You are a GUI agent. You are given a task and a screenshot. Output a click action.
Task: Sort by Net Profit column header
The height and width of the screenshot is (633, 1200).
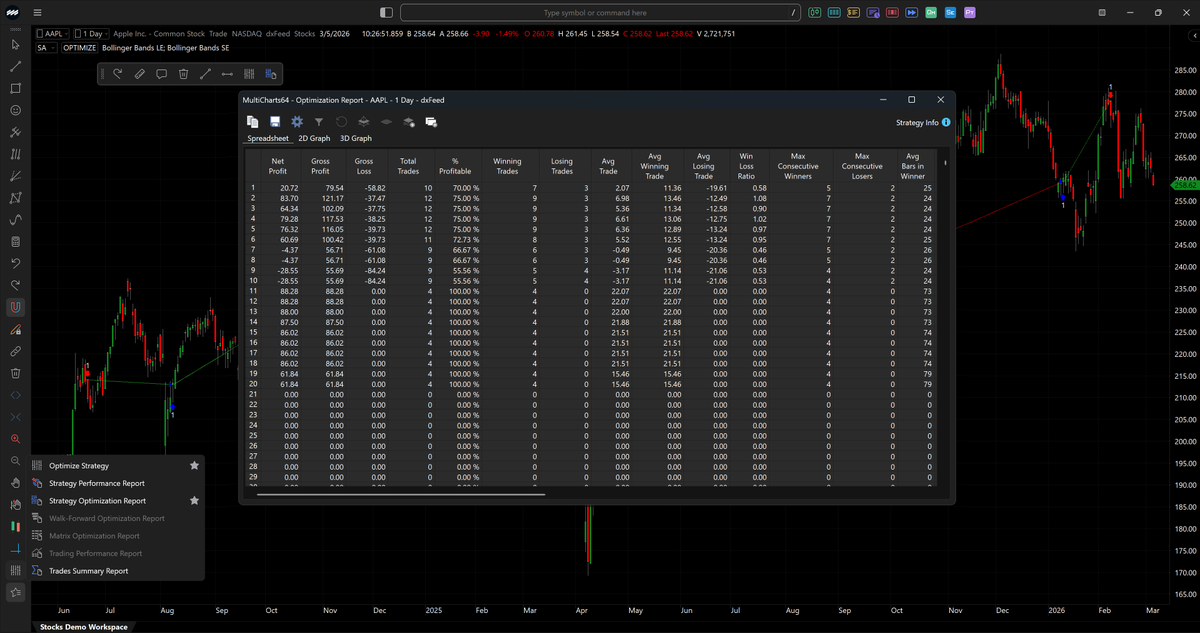pyautogui.click(x=278, y=166)
